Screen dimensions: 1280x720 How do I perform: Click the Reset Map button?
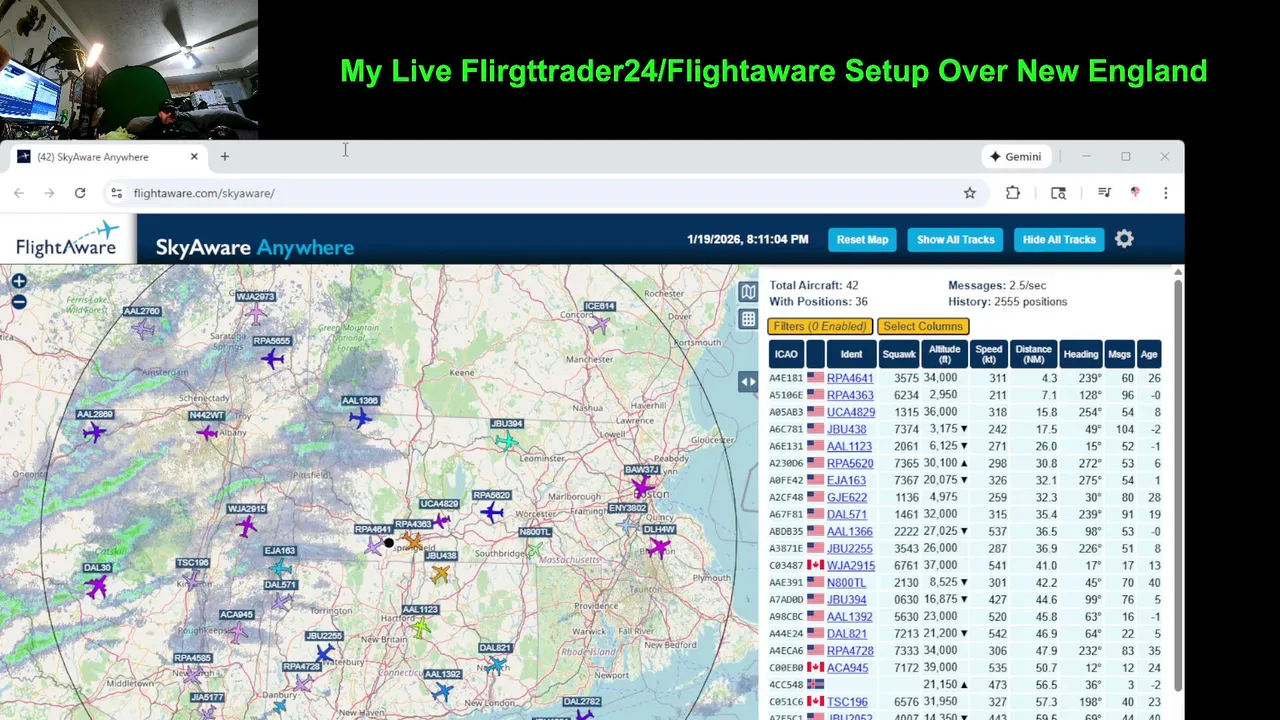pos(863,239)
